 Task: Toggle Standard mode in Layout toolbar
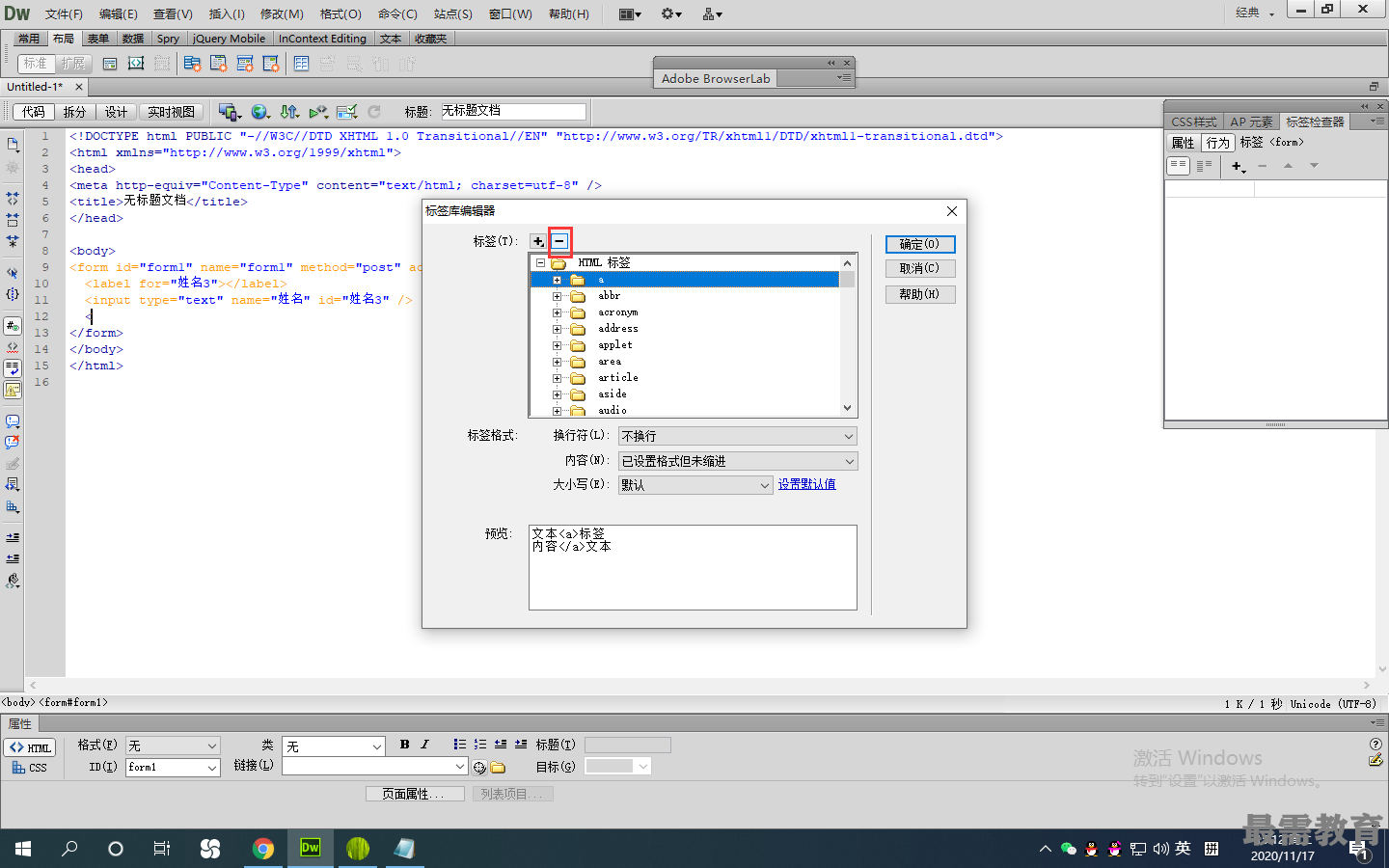[x=36, y=64]
